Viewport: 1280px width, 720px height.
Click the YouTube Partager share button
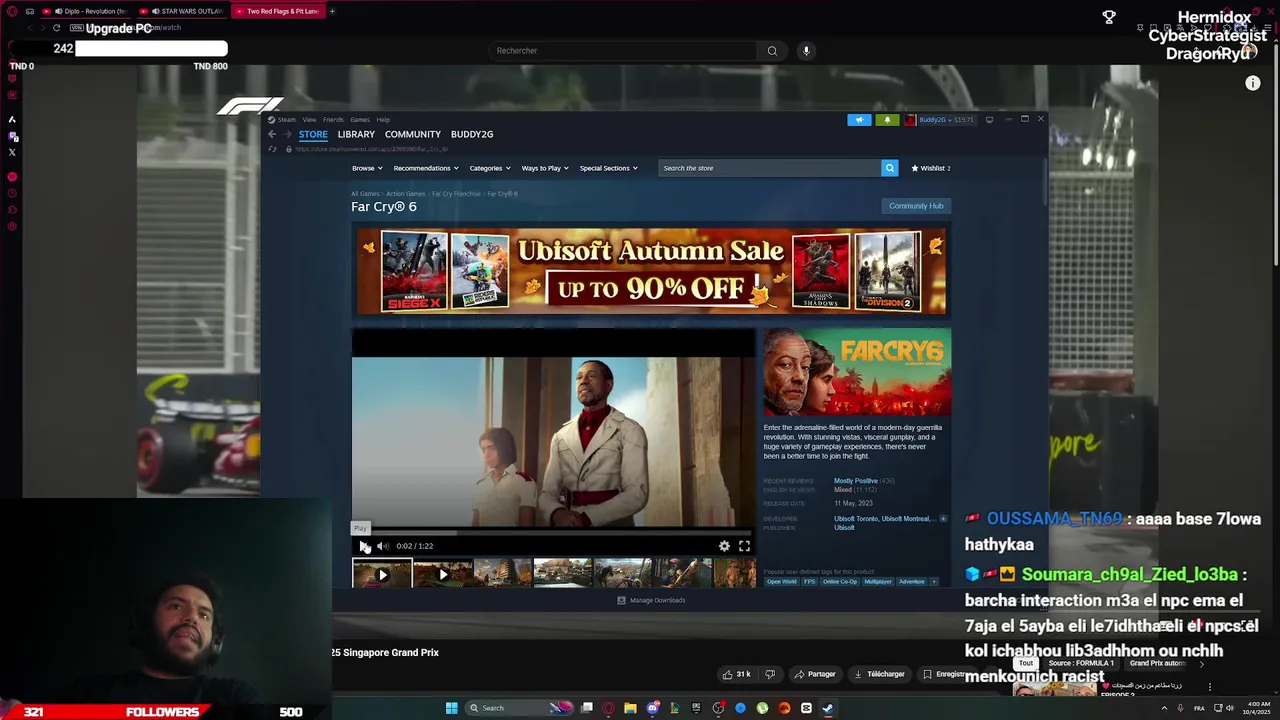click(x=814, y=675)
